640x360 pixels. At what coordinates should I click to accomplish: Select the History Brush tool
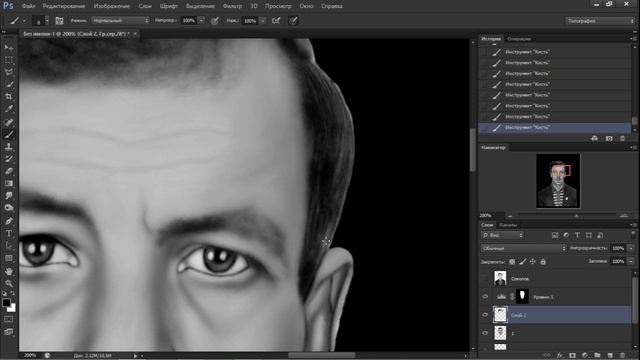(x=9, y=159)
